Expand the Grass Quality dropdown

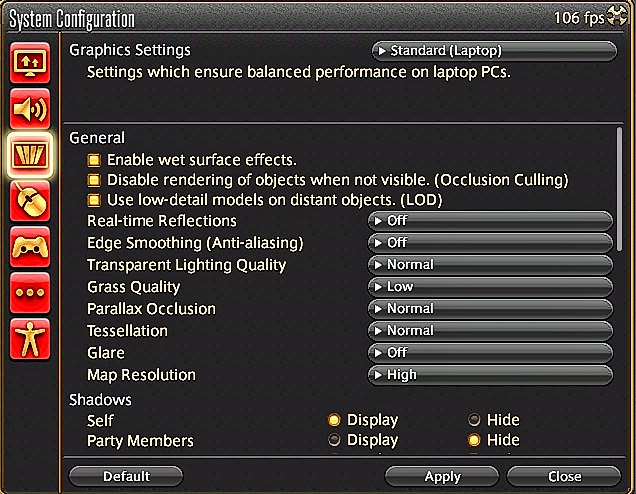point(490,287)
